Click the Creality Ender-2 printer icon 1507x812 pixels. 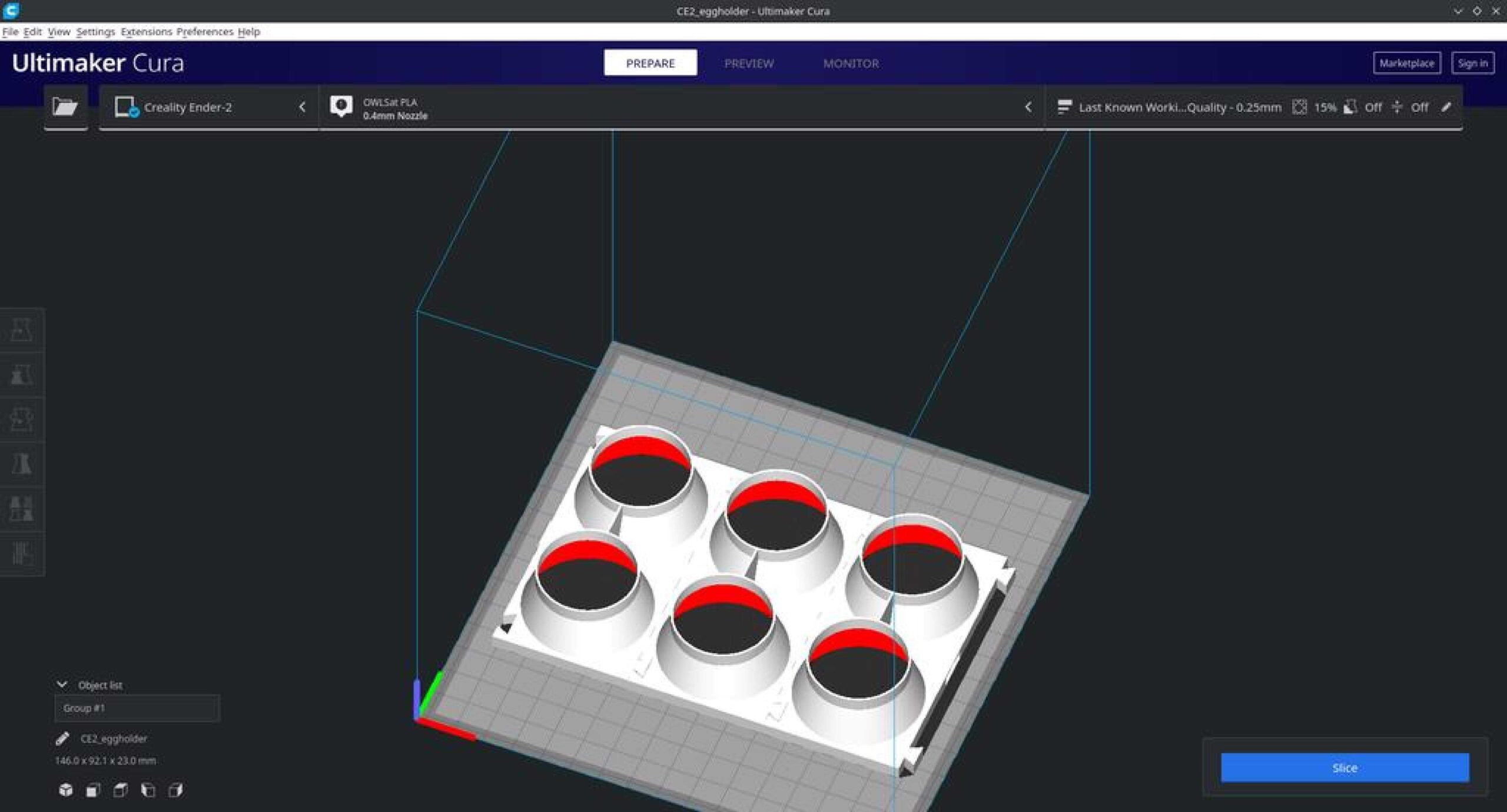pos(127,107)
